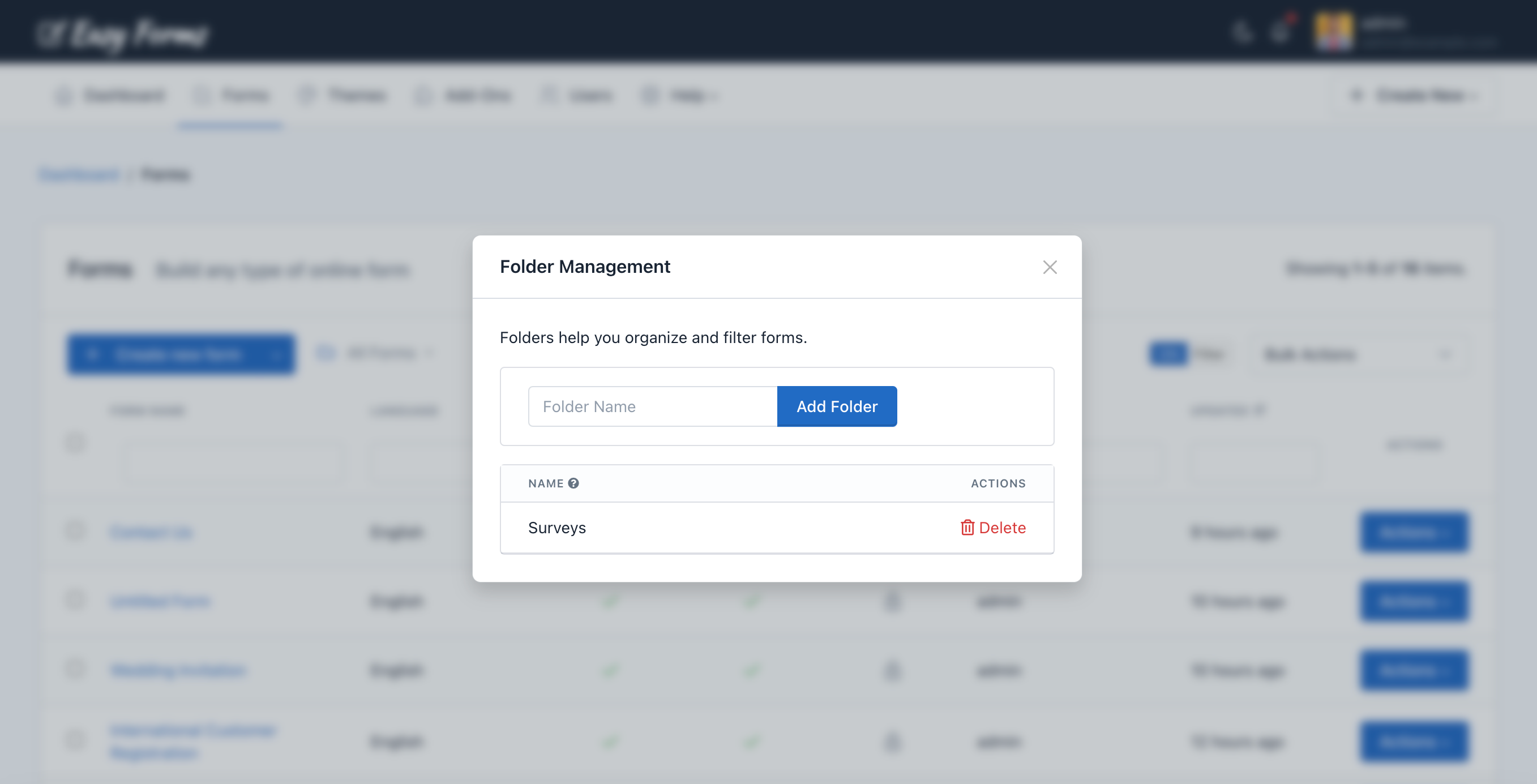
Task: Close the Folder Management dialog
Action: 1050,267
